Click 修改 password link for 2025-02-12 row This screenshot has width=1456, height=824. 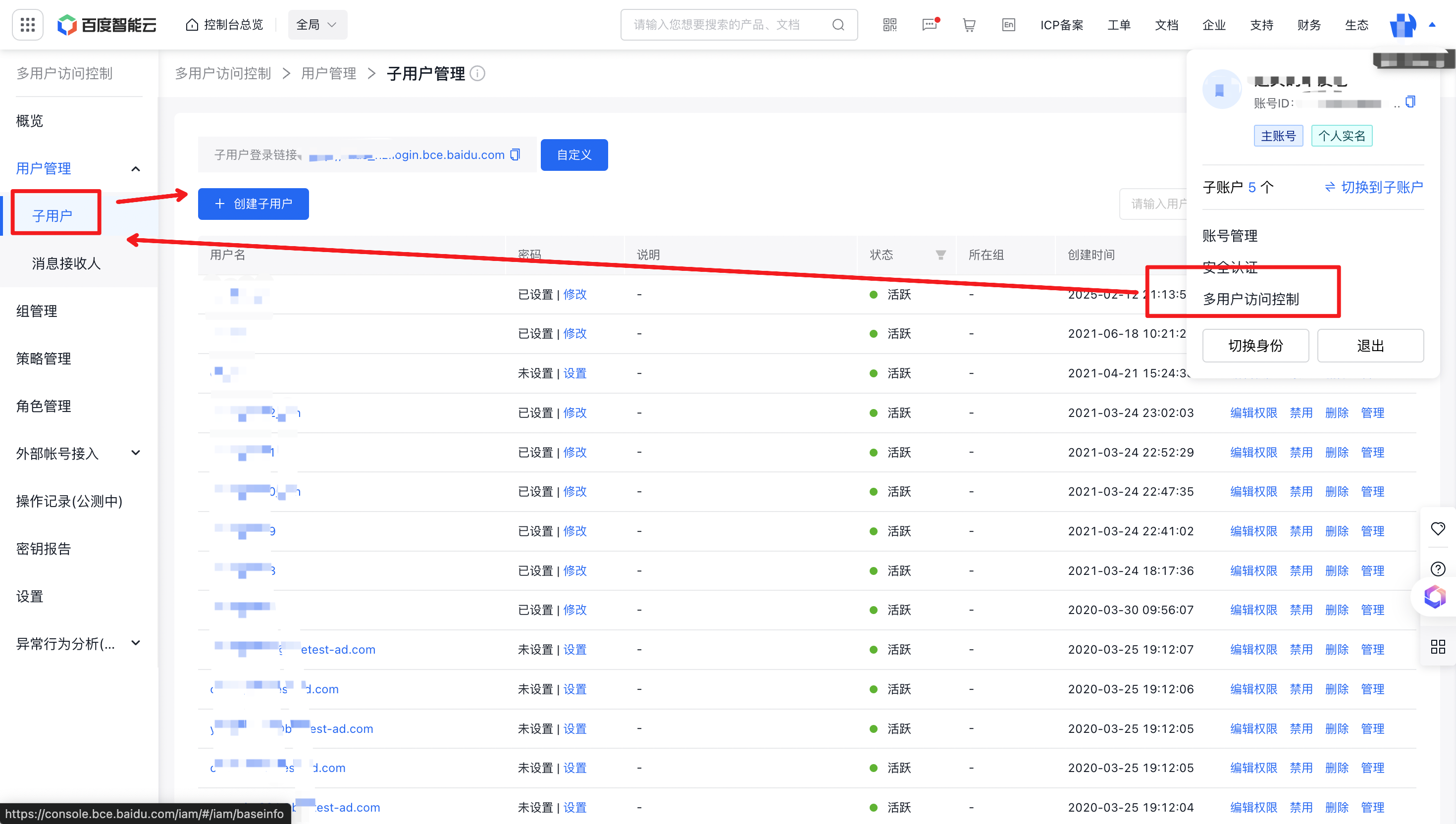click(x=574, y=294)
